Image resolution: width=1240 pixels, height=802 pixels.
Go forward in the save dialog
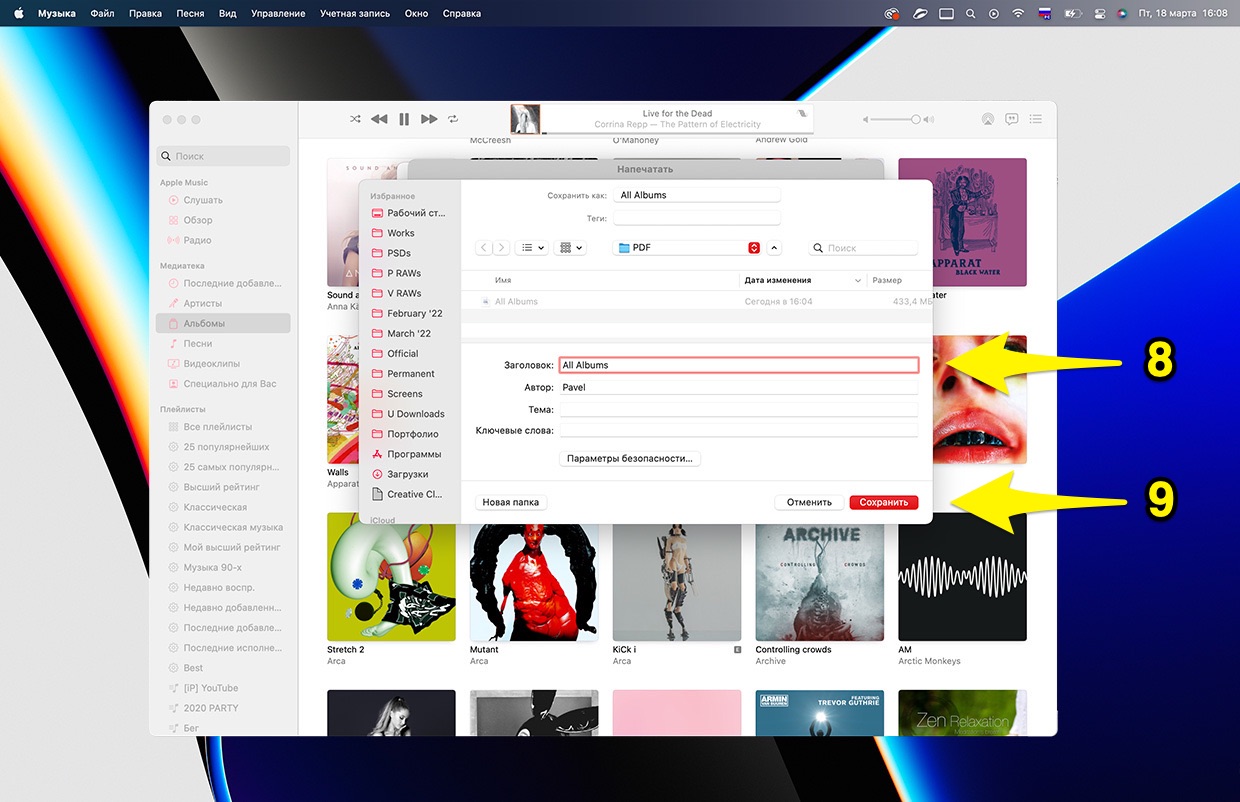click(x=501, y=247)
